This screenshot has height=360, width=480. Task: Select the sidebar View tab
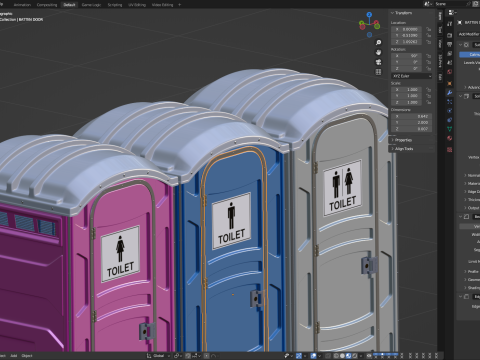(440, 43)
